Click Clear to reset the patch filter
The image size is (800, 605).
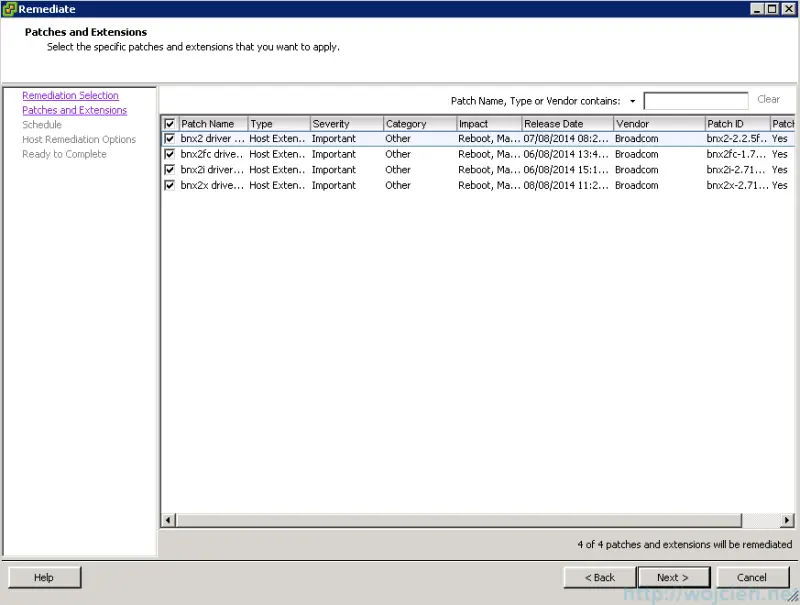769,99
